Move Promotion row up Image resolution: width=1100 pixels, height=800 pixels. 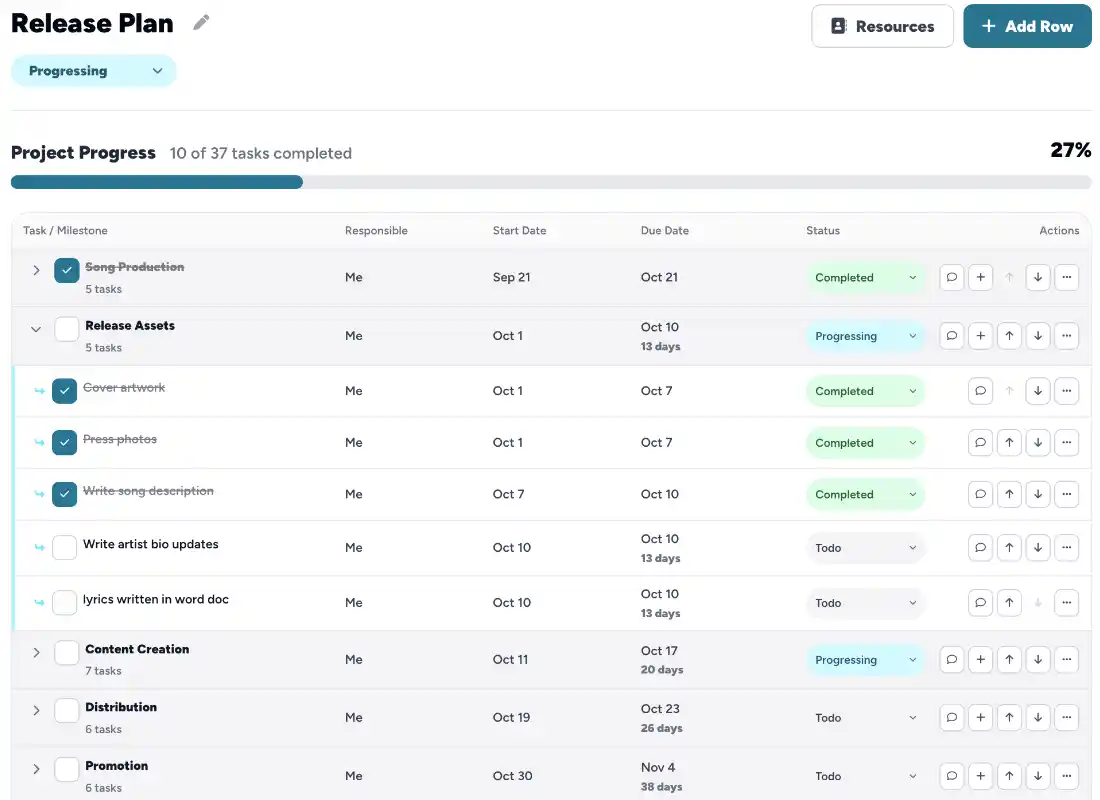coord(1009,775)
